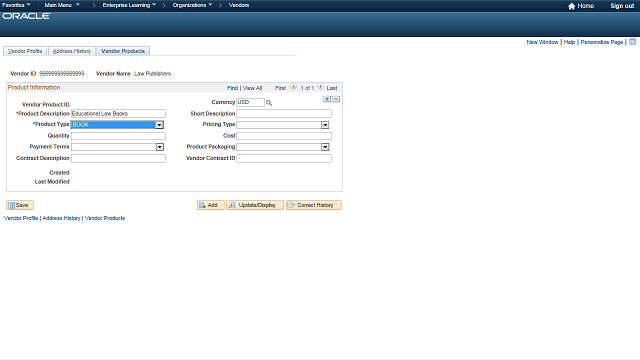Click the Update/Display button

coord(255,205)
